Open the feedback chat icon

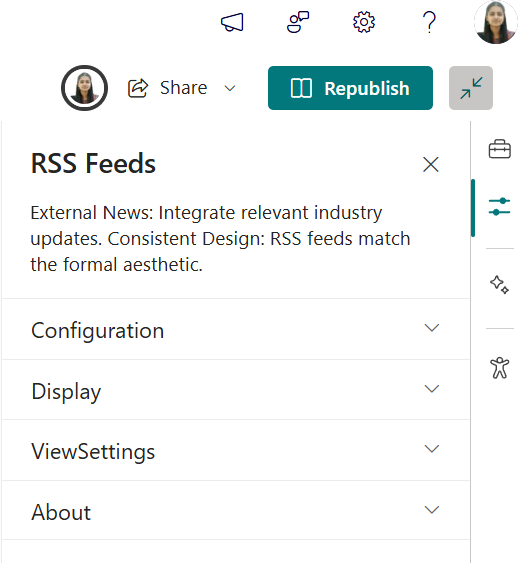coord(298,22)
